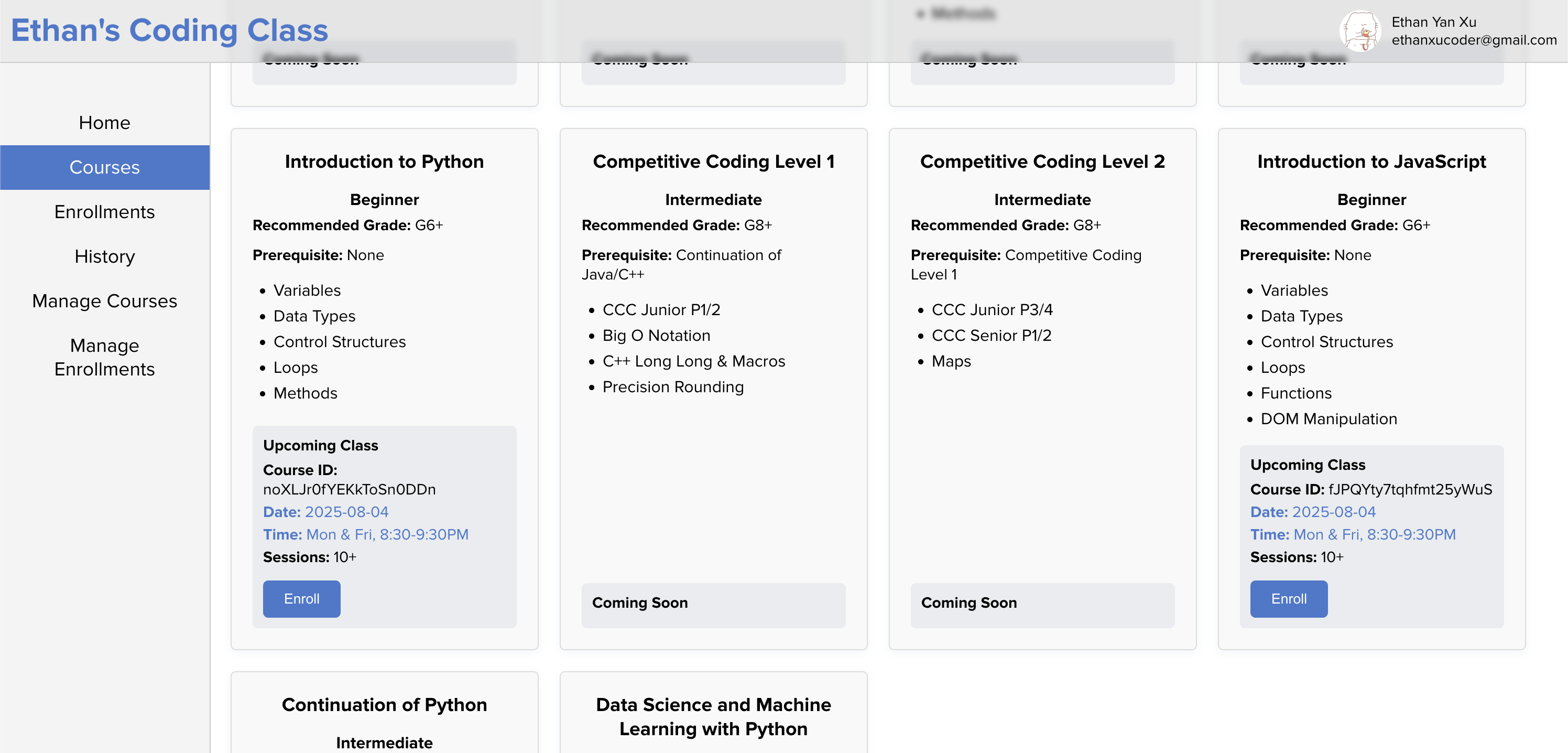Click the Precision Rounding topic
The width and height of the screenshot is (1568, 753).
coord(672,387)
